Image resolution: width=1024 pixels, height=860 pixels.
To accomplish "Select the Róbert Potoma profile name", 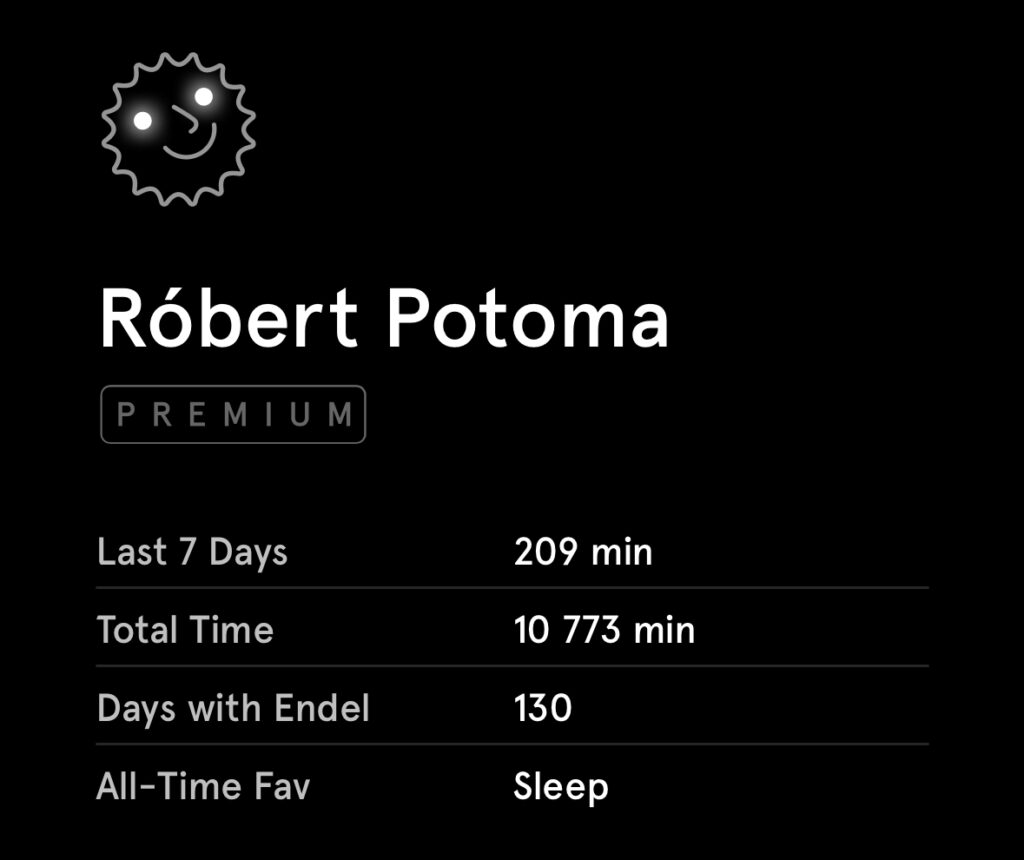I will click(384, 319).
